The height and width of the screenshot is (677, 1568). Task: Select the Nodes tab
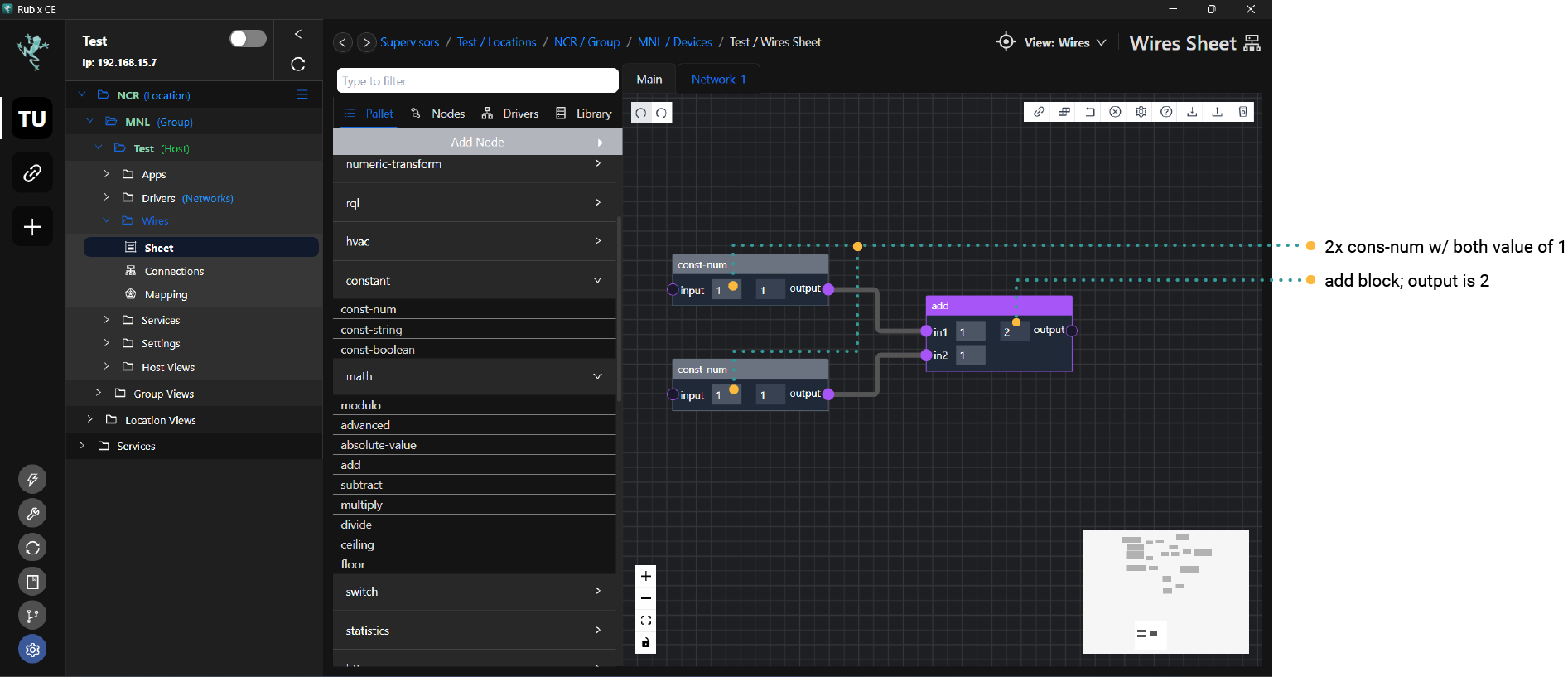(x=438, y=114)
